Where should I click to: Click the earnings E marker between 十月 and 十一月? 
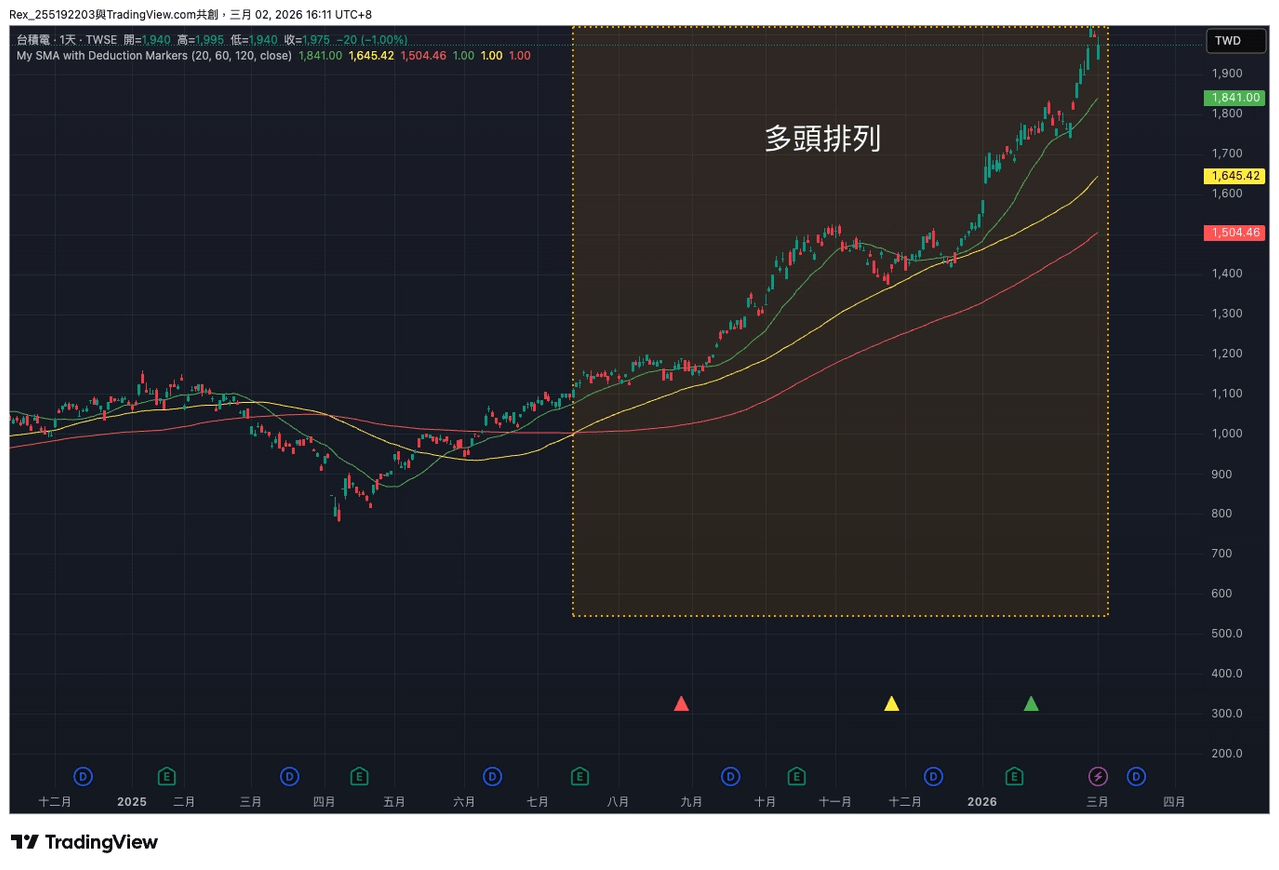[x=796, y=776]
